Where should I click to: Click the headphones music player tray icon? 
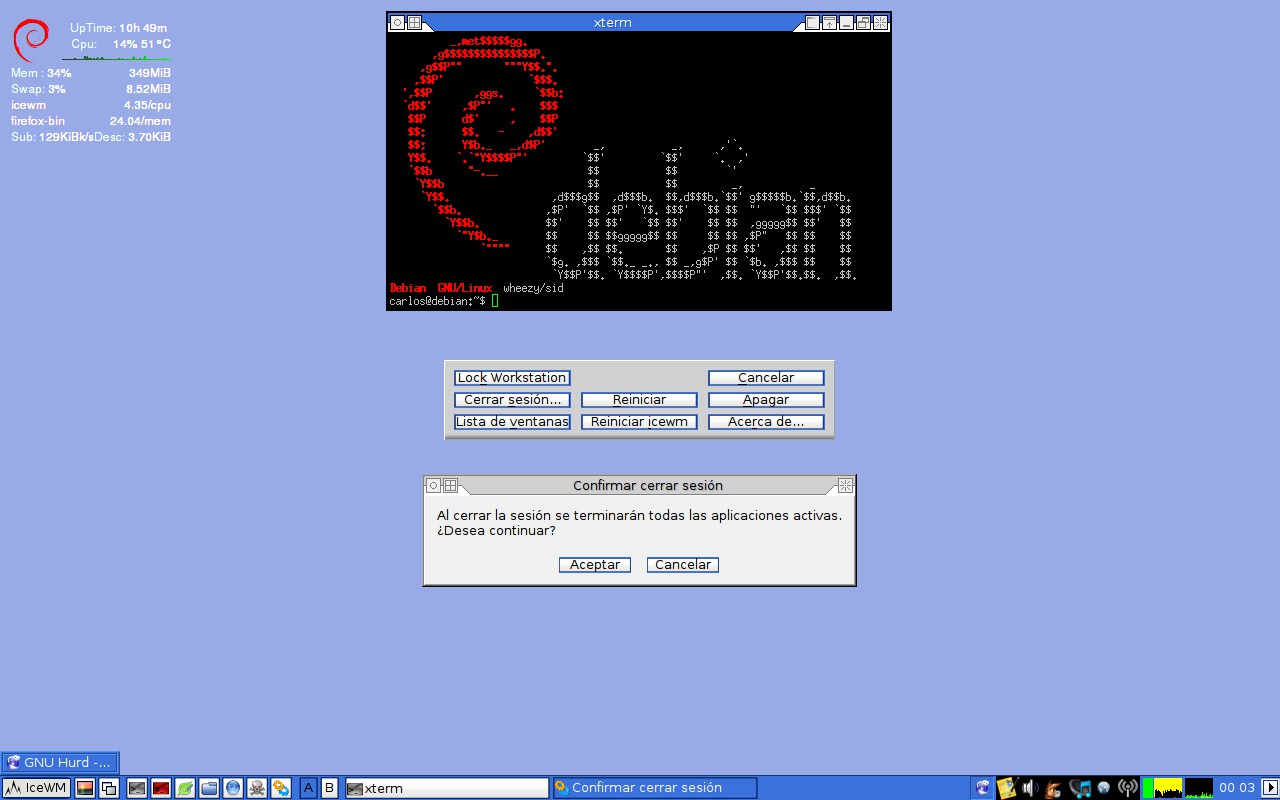click(1080, 788)
